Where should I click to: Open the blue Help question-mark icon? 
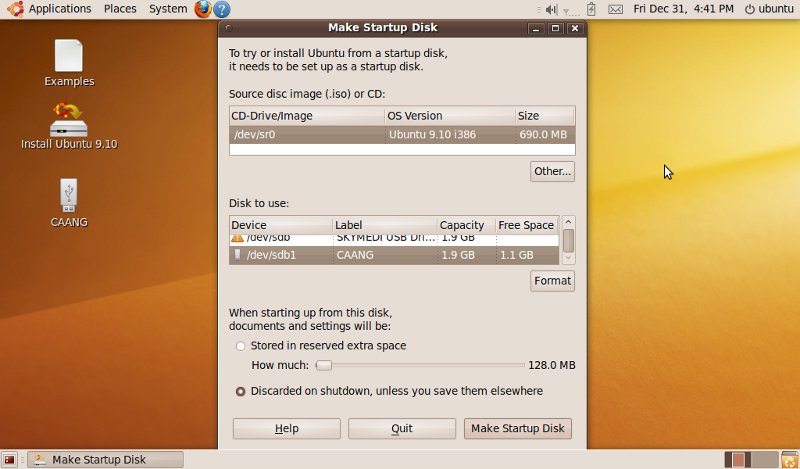(x=221, y=9)
